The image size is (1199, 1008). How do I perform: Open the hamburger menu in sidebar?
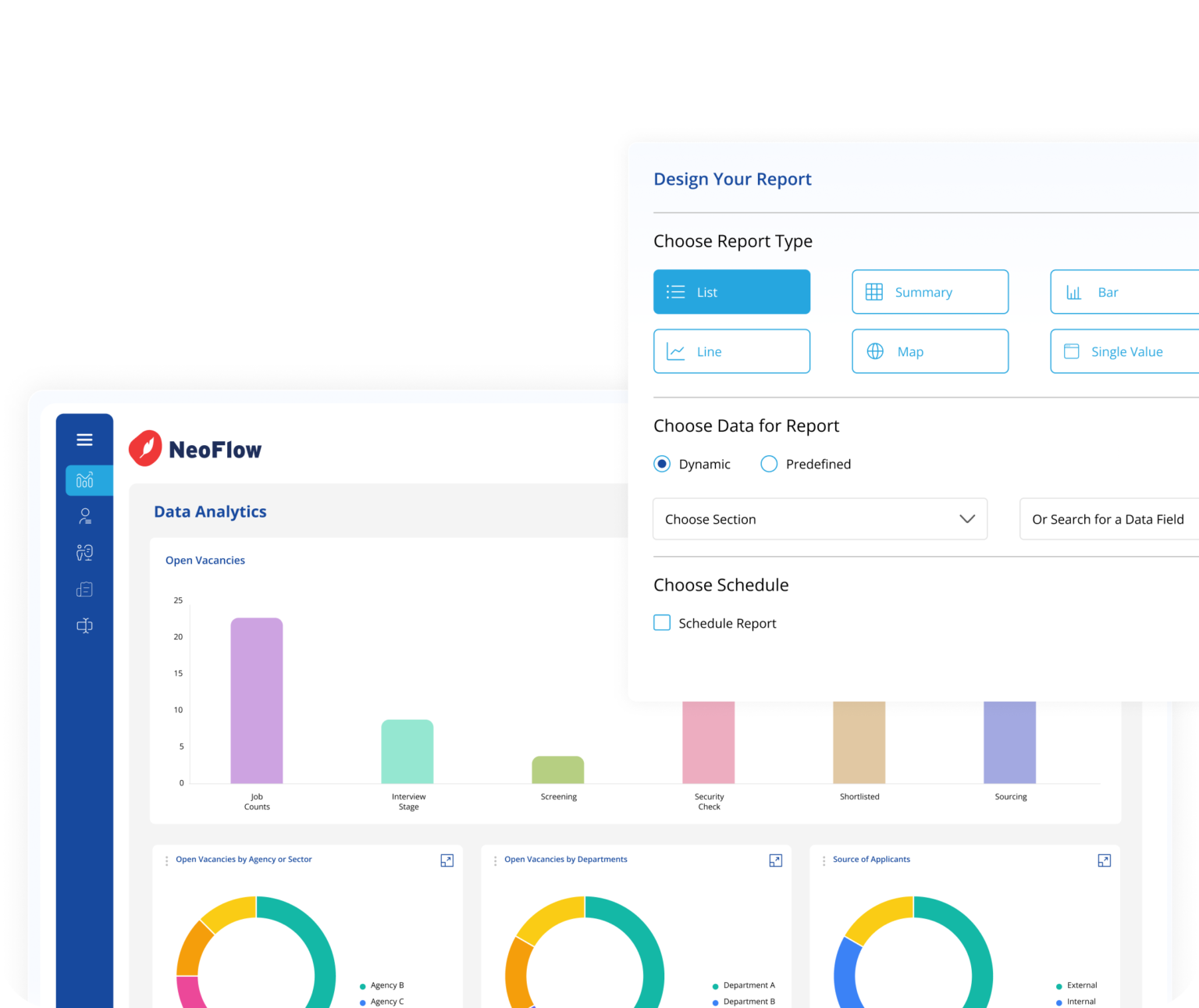coord(84,440)
